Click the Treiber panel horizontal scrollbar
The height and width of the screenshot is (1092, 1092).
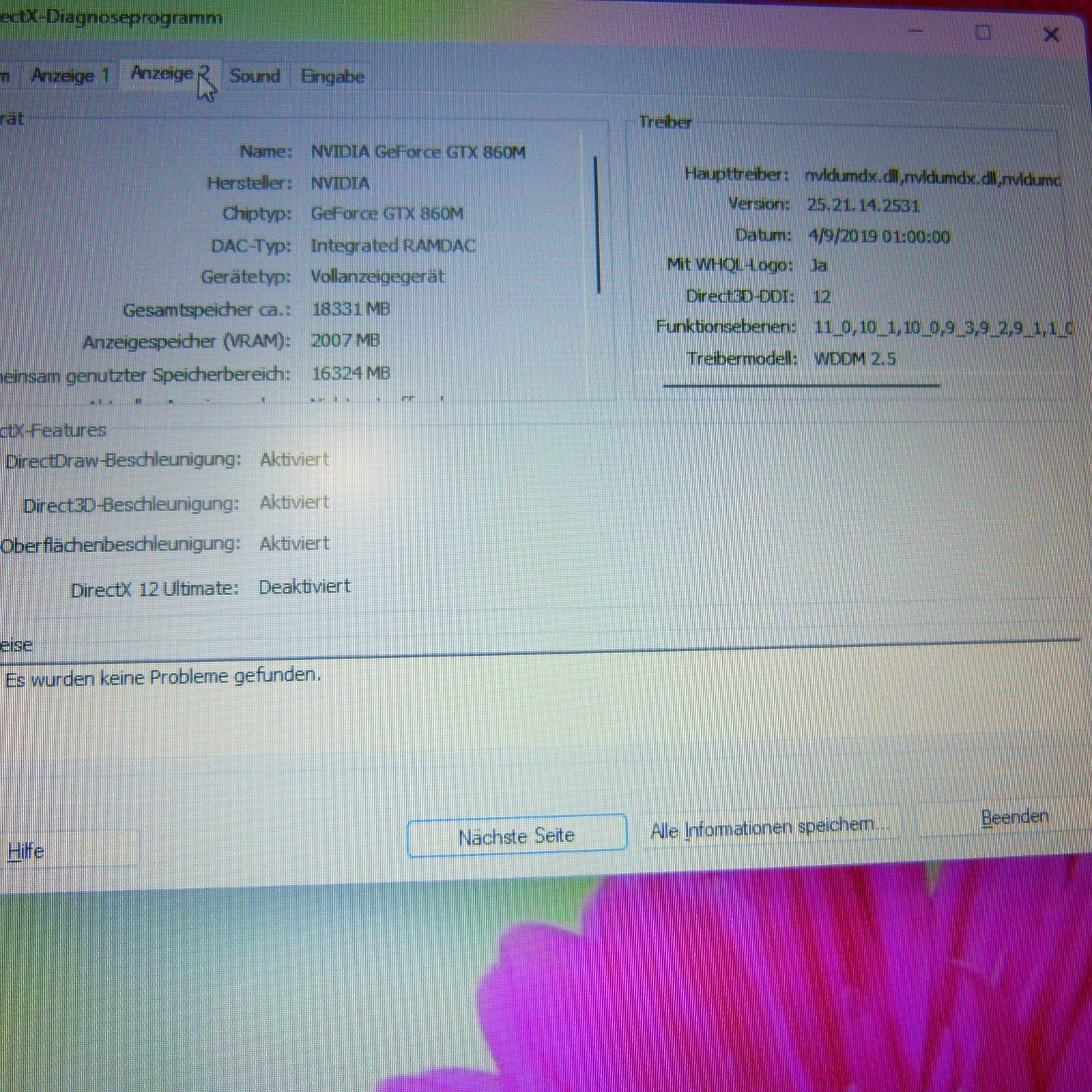tap(801, 386)
